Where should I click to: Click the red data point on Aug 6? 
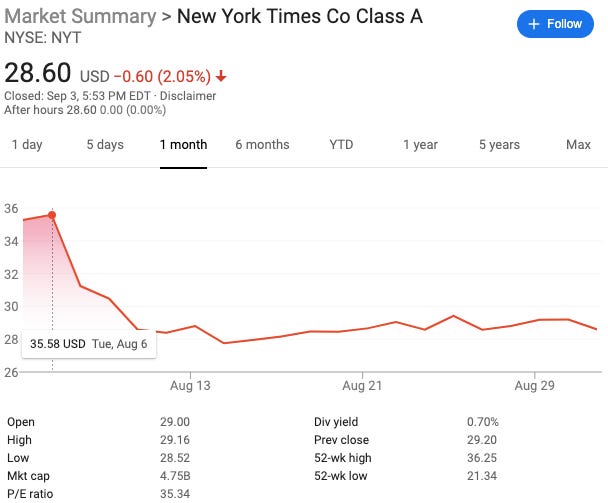[x=52, y=215]
